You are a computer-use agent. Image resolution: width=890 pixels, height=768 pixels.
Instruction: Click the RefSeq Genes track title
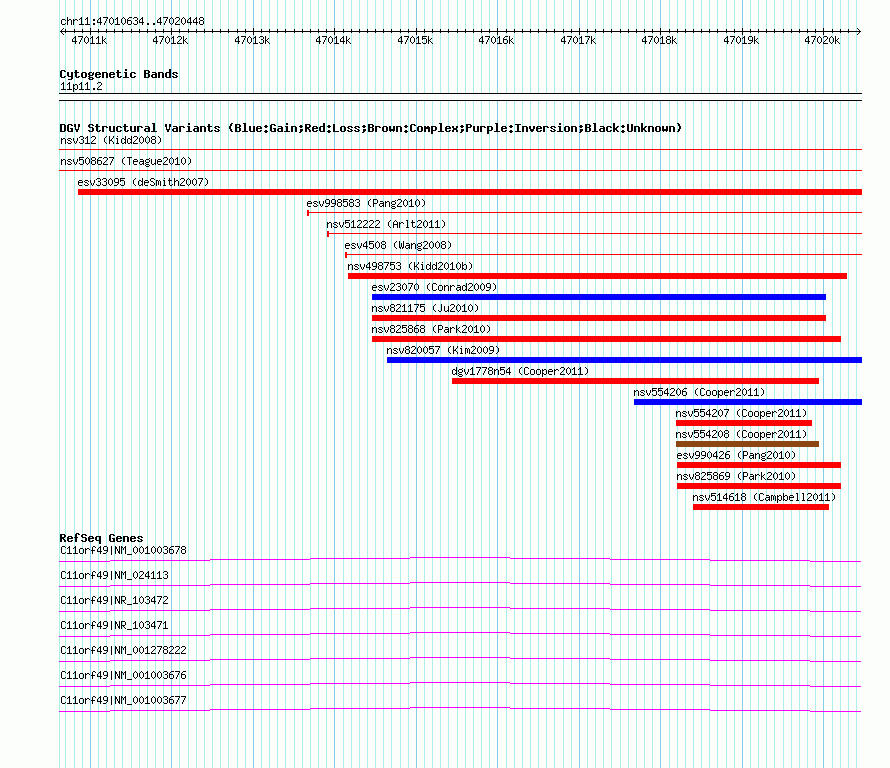[102, 538]
